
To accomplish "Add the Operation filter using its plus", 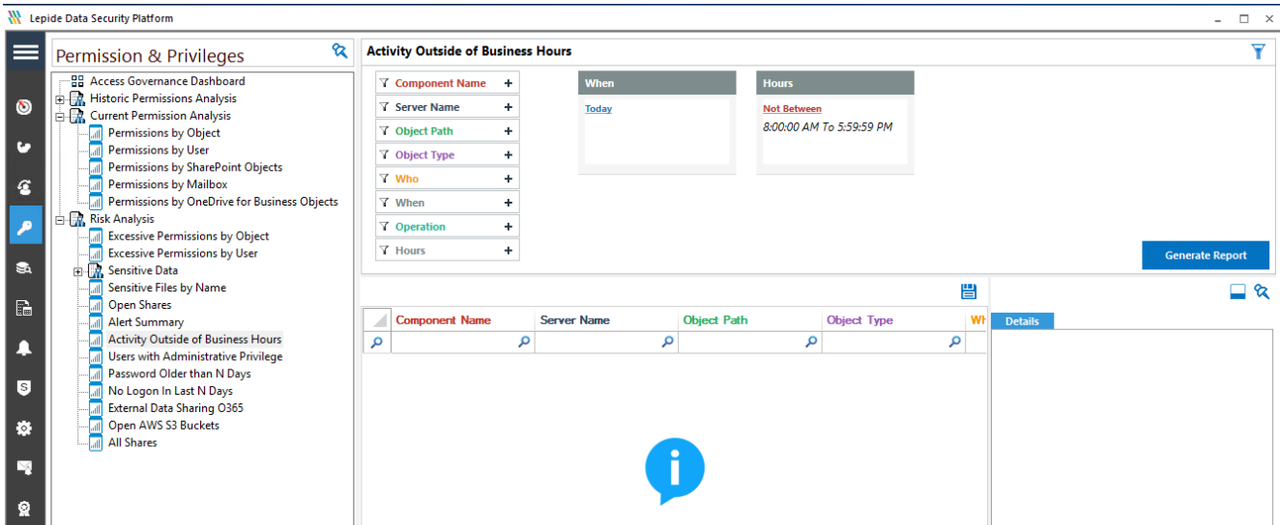I will pyautogui.click(x=508, y=227).
